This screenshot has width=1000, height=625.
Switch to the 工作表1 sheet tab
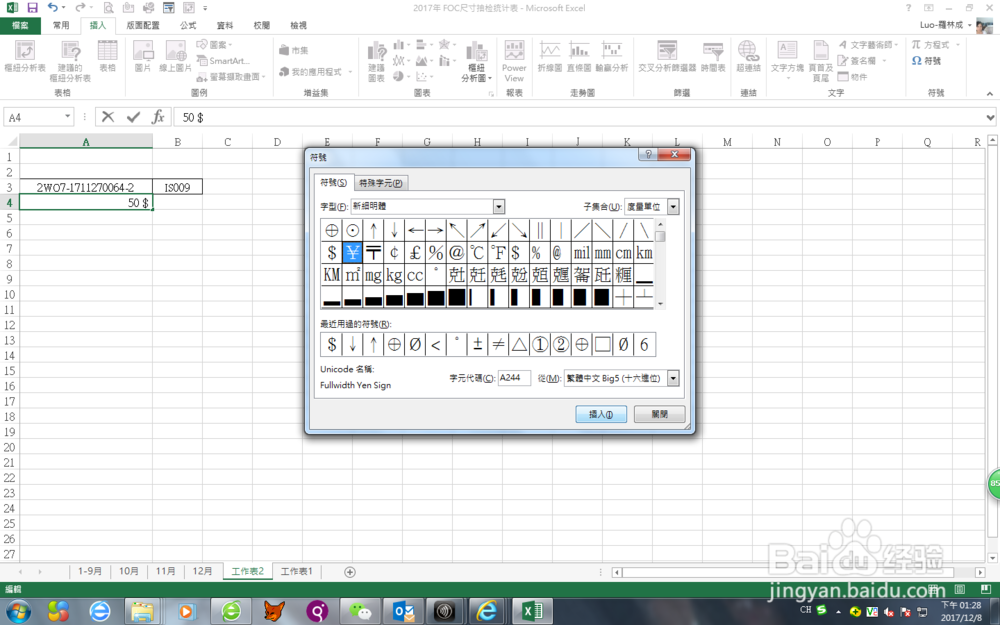point(297,571)
